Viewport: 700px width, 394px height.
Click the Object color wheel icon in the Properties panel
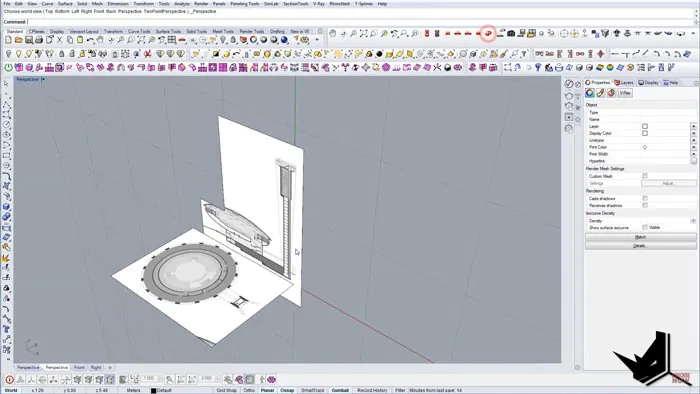[590, 93]
